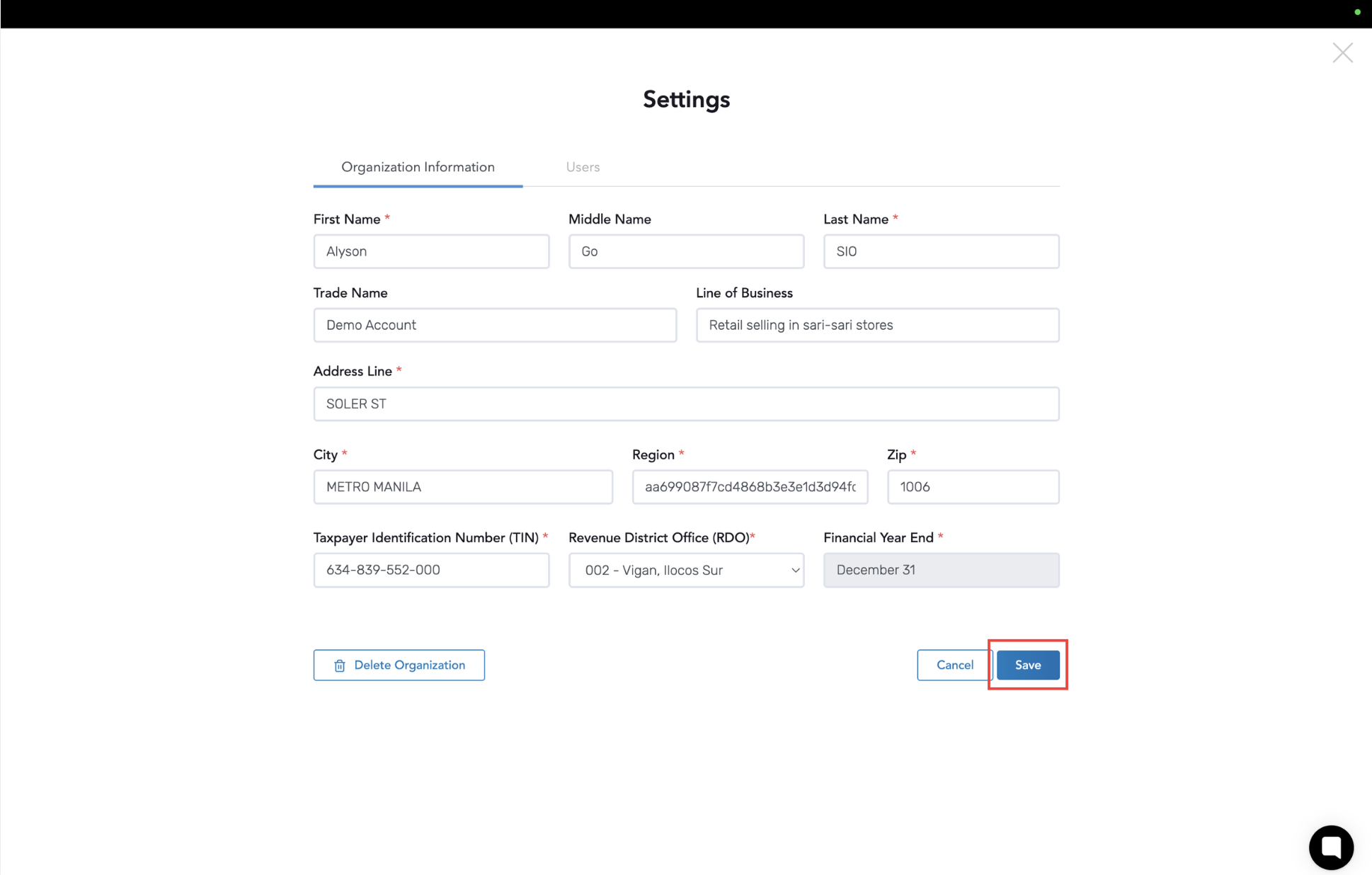1372x875 pixels.
Task: Click the trash icon in Delete Organization
Action: (340, 665)
